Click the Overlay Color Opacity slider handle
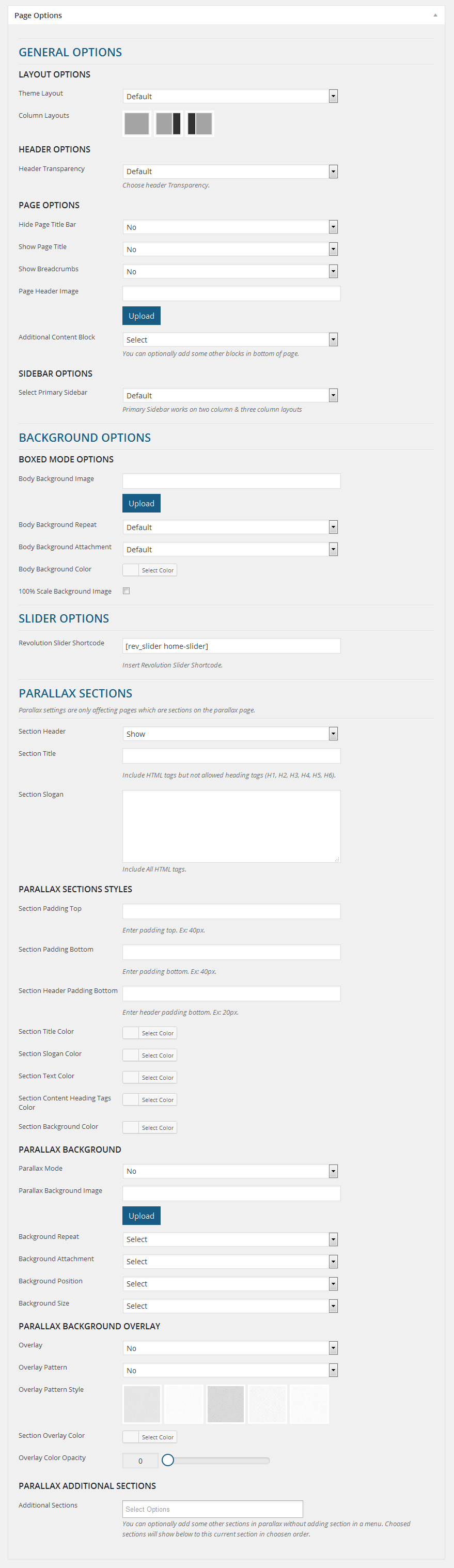The width and height of the screenshot is (454, 1568). coord(168,1460)
